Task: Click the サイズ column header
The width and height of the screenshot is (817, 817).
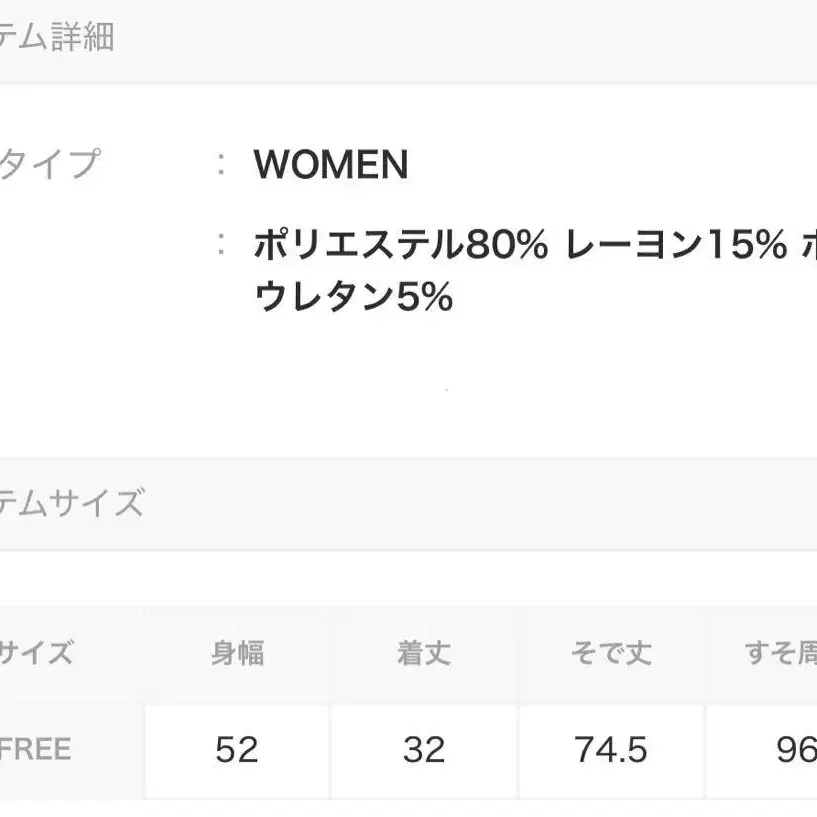Action: click(x=36, y=654)
